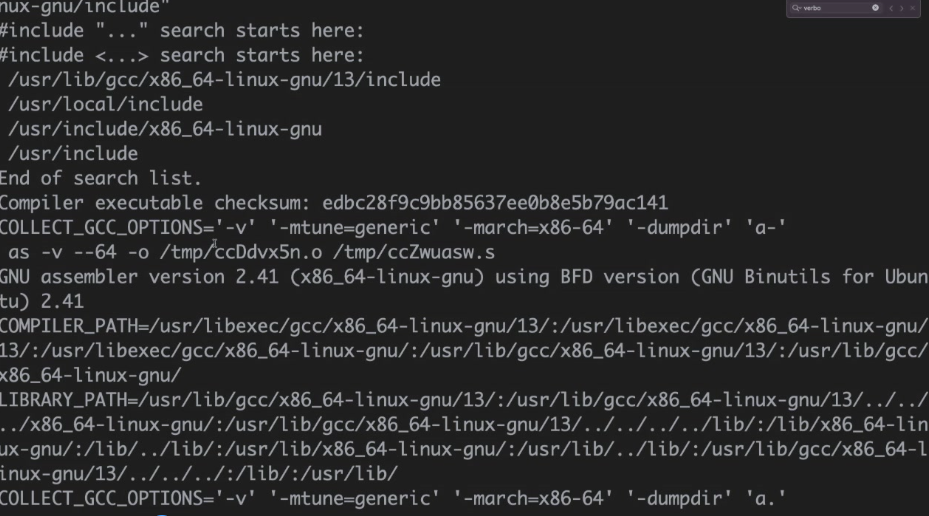Click the 'as -v --64' command text
This screenshot has height=516, width=929.
[x=62, y=252]
